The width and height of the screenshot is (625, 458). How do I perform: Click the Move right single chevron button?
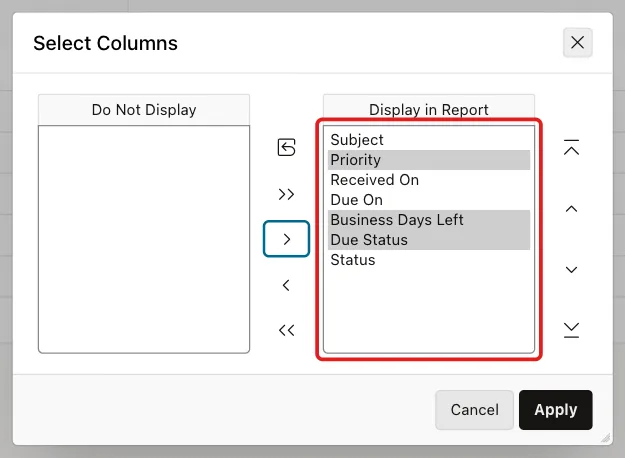[x=286, y=239]
